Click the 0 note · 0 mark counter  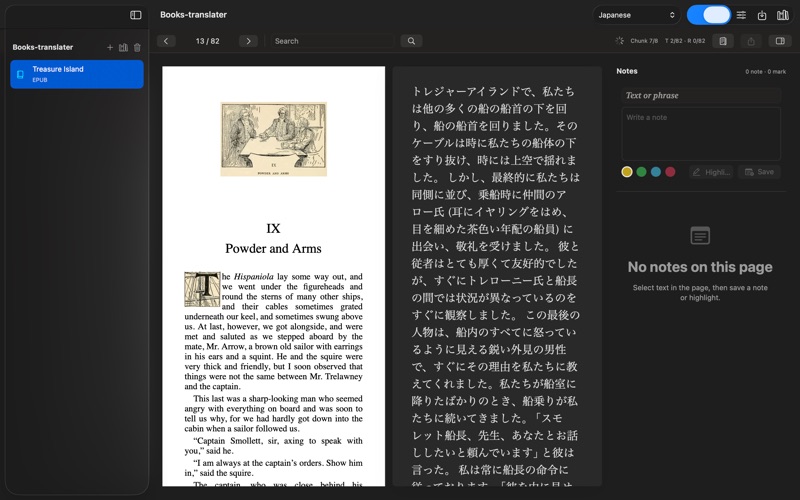[x=765, y=72]
